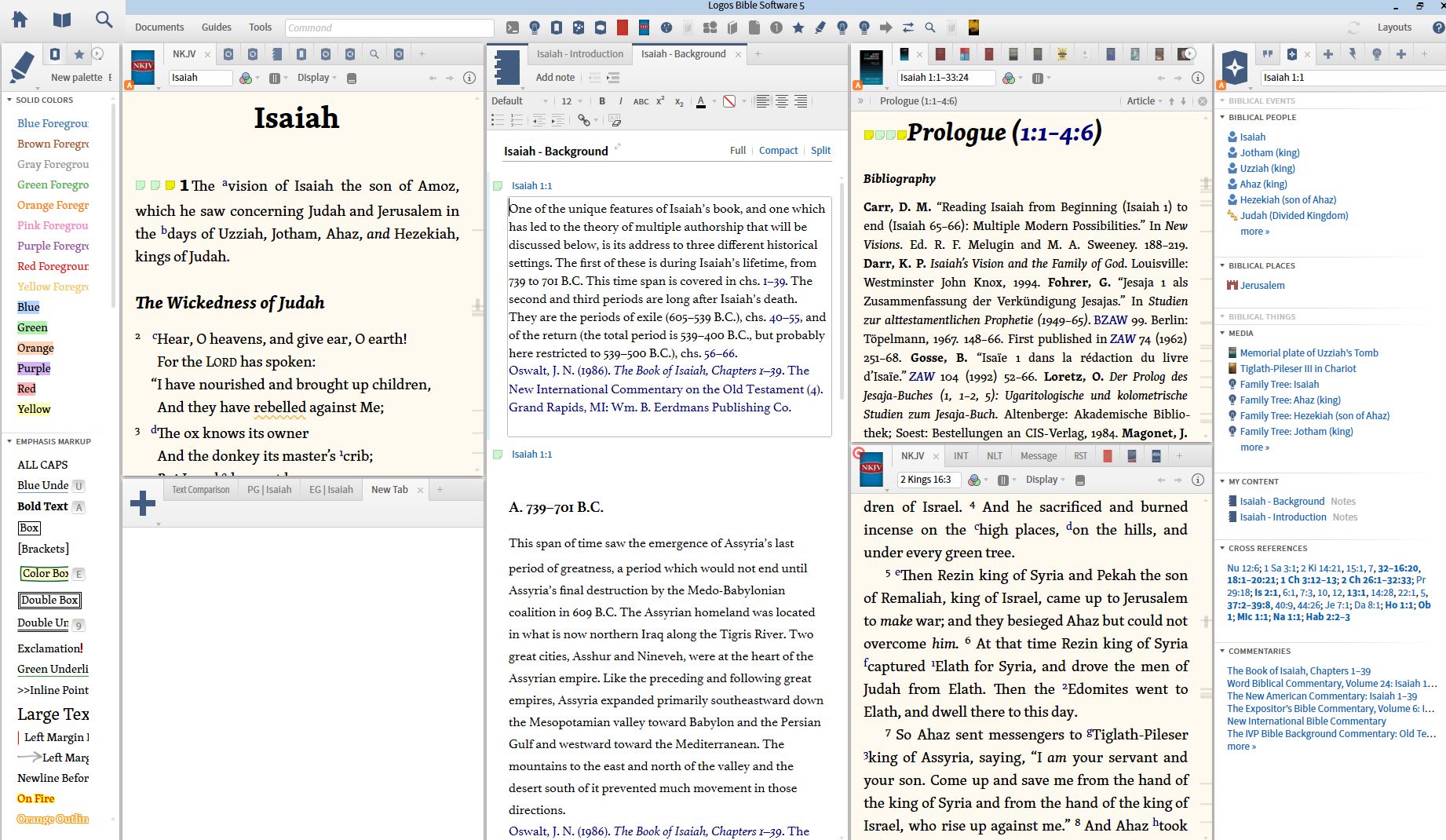This screenshot has height=840, width=1446.
Task: Open the Search magnifier in top-left
Action: 104,20
